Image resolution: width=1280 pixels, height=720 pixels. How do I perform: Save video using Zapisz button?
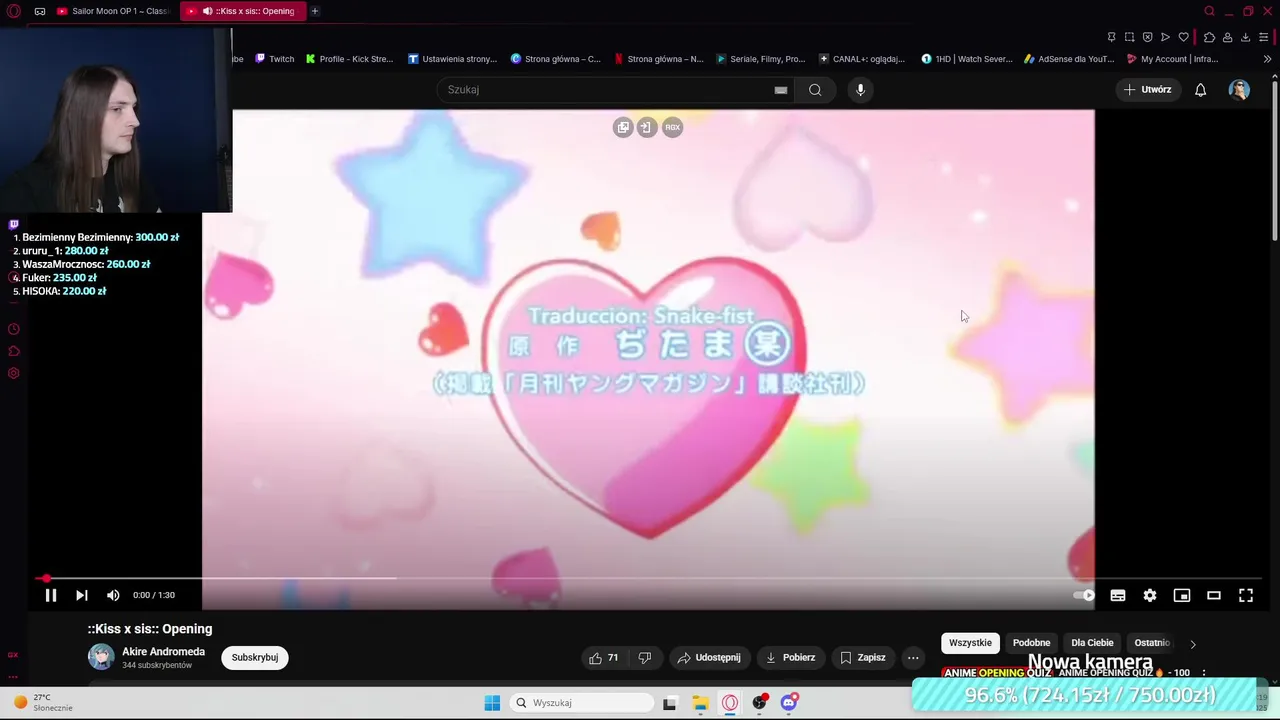pos(862,657)
